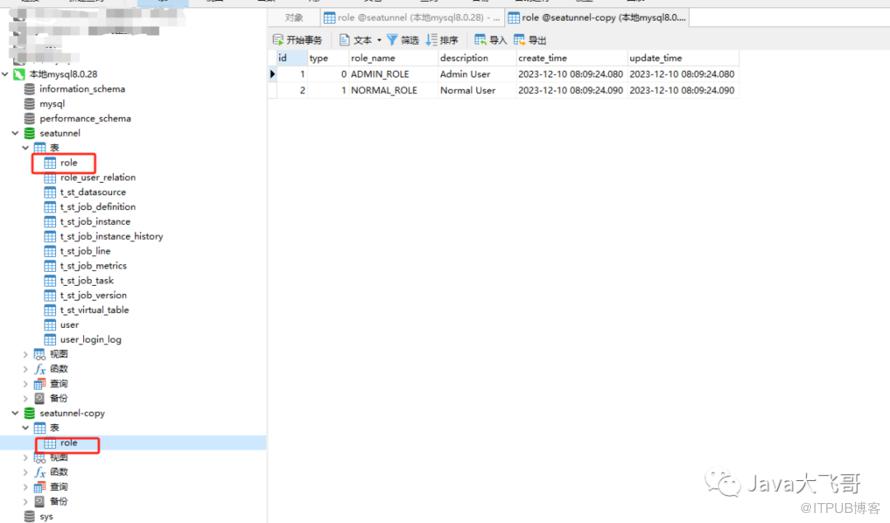Select the seatunnel-copy database icon

30,413
